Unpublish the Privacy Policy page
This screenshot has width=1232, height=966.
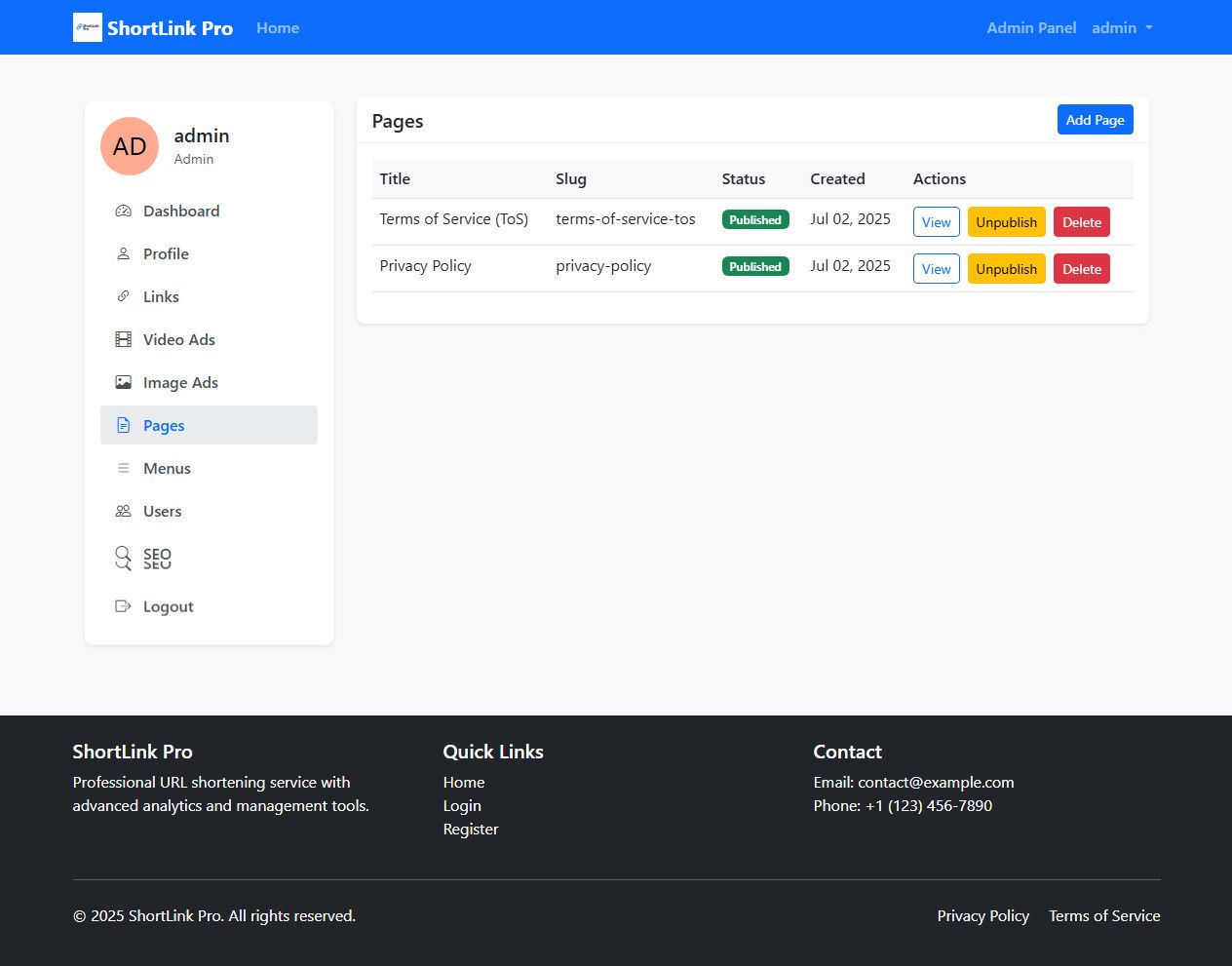click(x=1006, y=269)
